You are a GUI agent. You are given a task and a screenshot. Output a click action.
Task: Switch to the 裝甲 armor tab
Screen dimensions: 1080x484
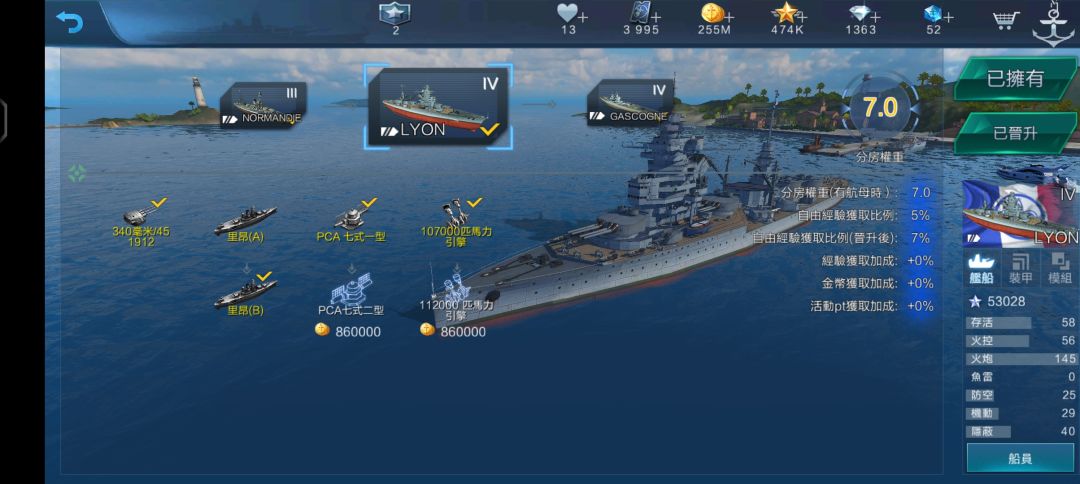(1020, 269)
